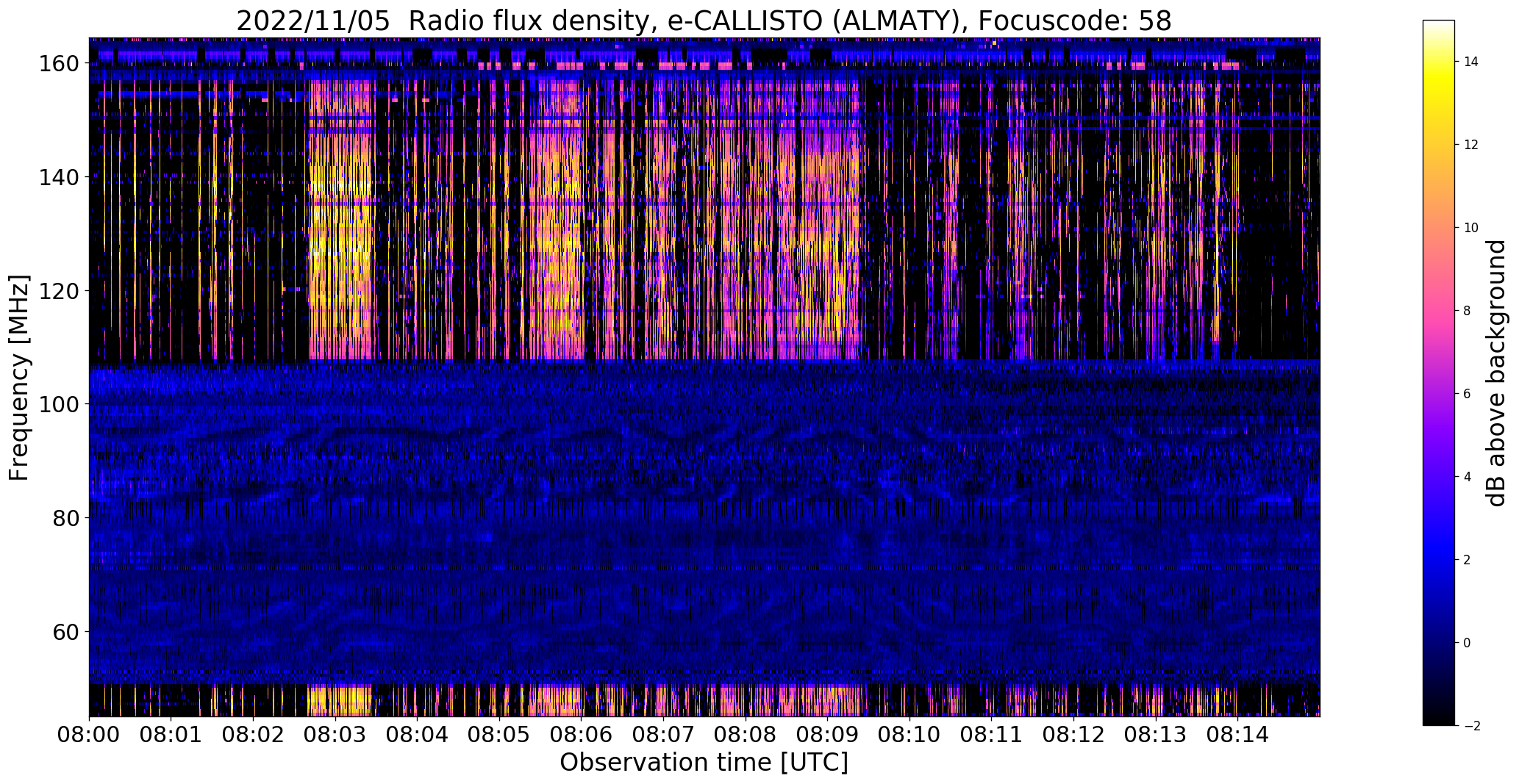1519x784 pixels.
Task: Click the colorbar tick value 2
Action: (x=1468, y=560)
